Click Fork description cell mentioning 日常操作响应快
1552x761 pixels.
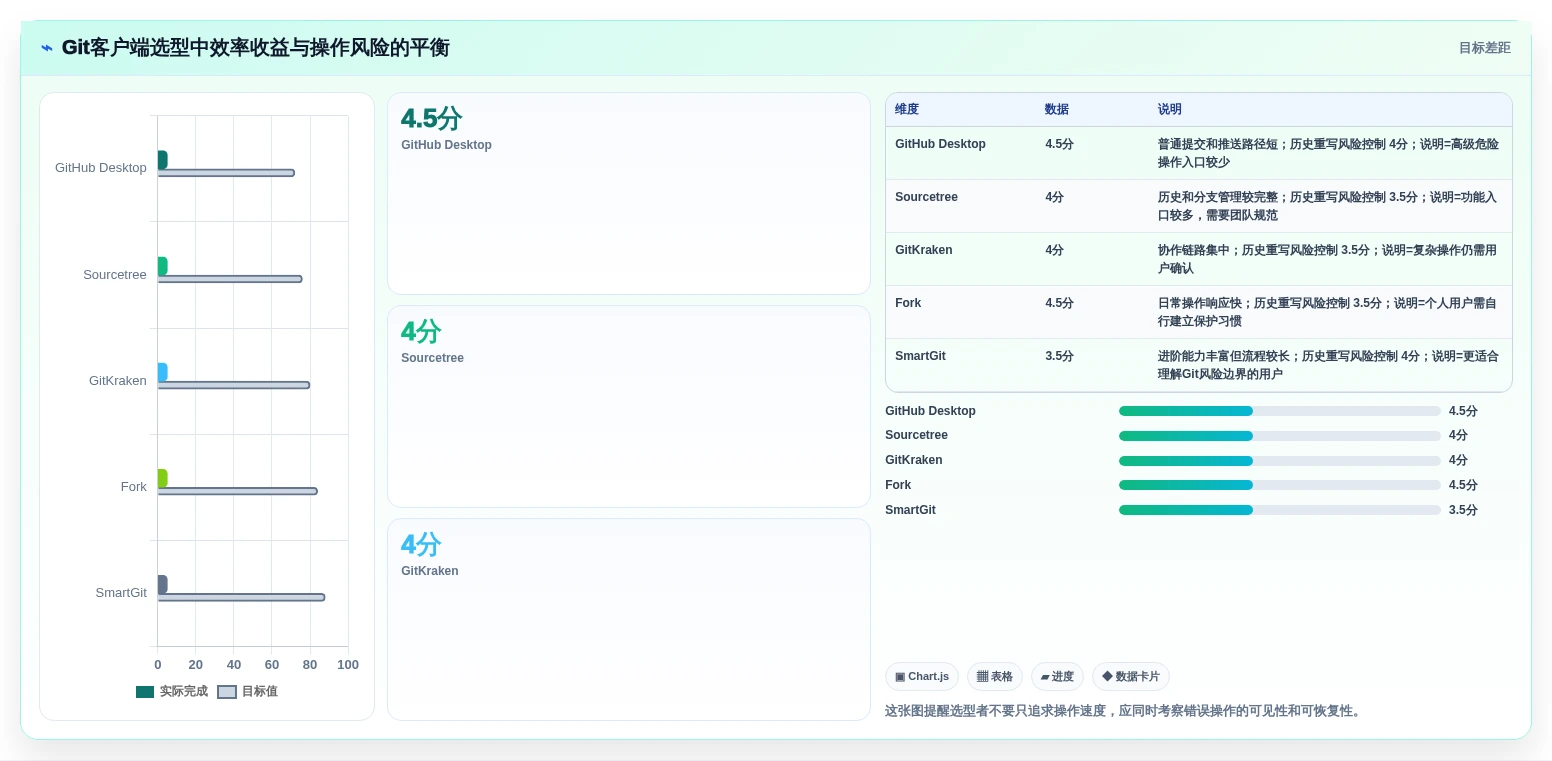(1328, 312)
